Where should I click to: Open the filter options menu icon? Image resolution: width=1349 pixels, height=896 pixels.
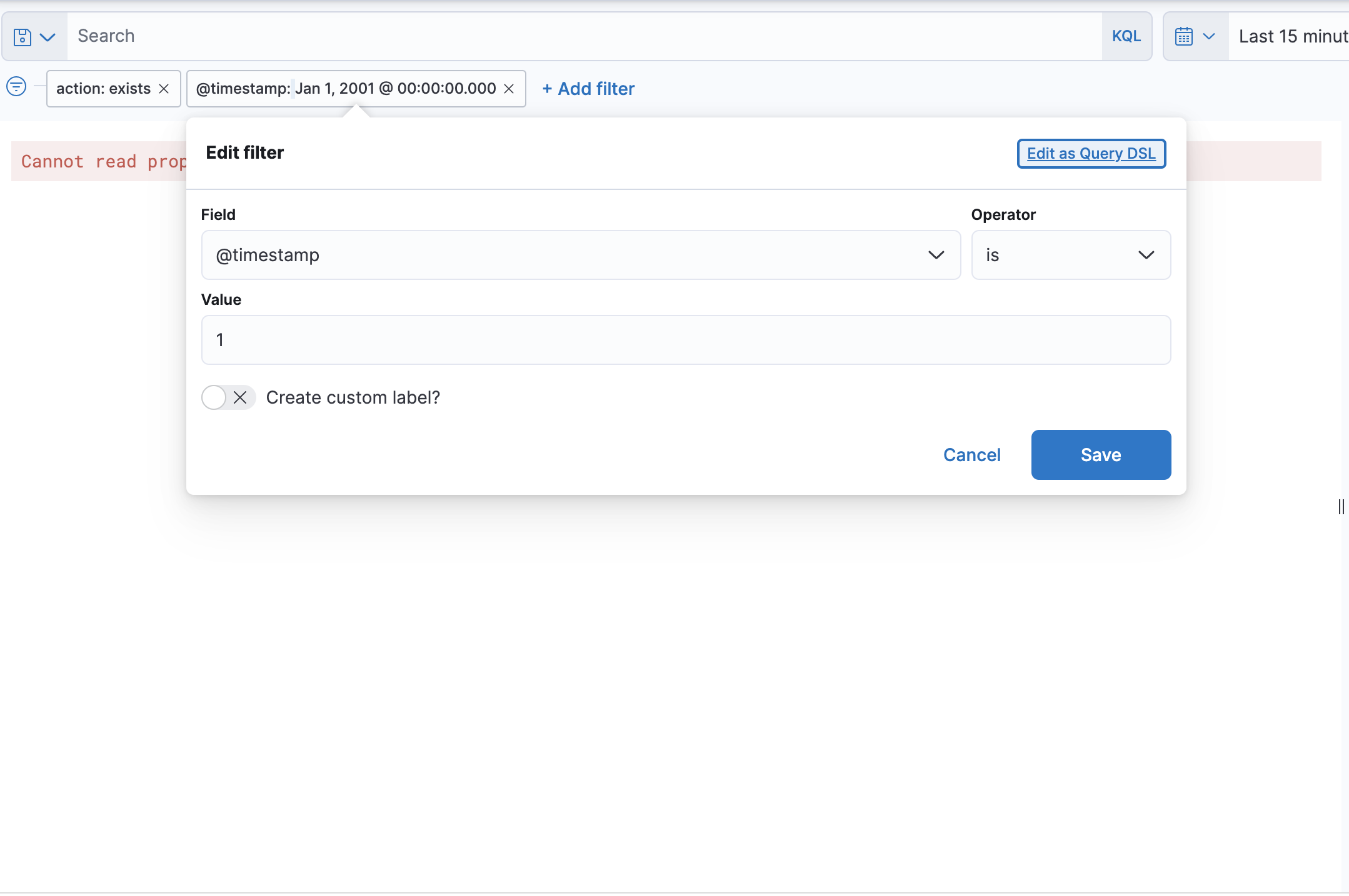16,86
